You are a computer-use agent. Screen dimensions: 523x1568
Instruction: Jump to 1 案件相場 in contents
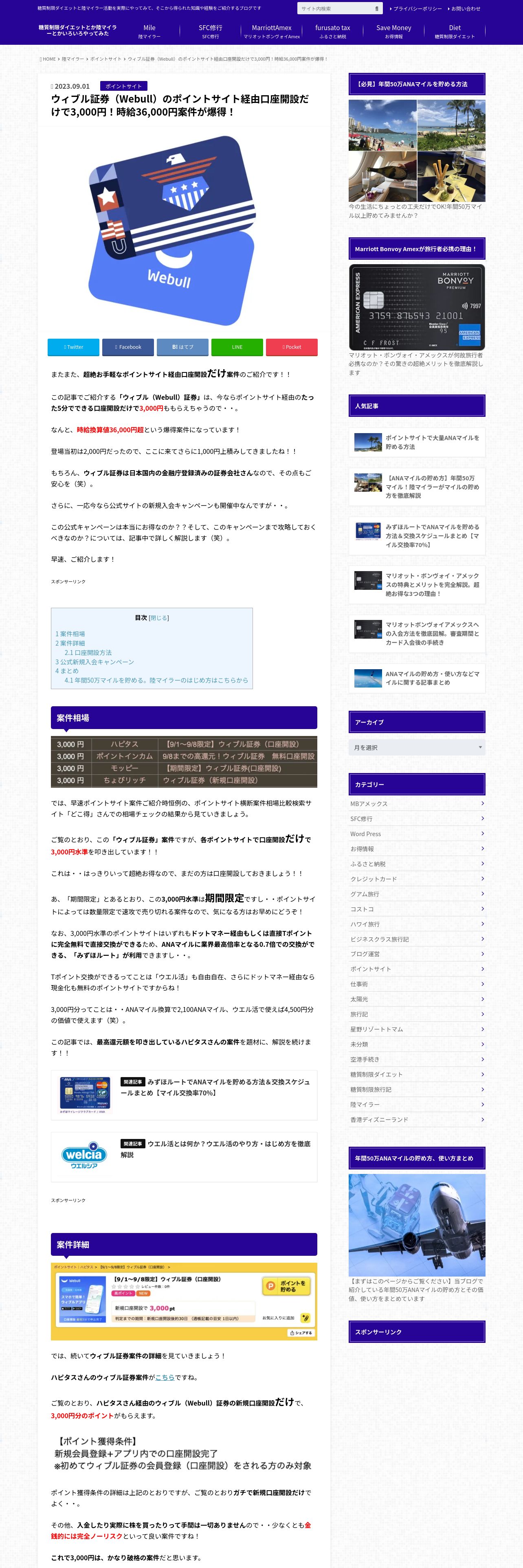pyautogui.click(x=70, y=634)
